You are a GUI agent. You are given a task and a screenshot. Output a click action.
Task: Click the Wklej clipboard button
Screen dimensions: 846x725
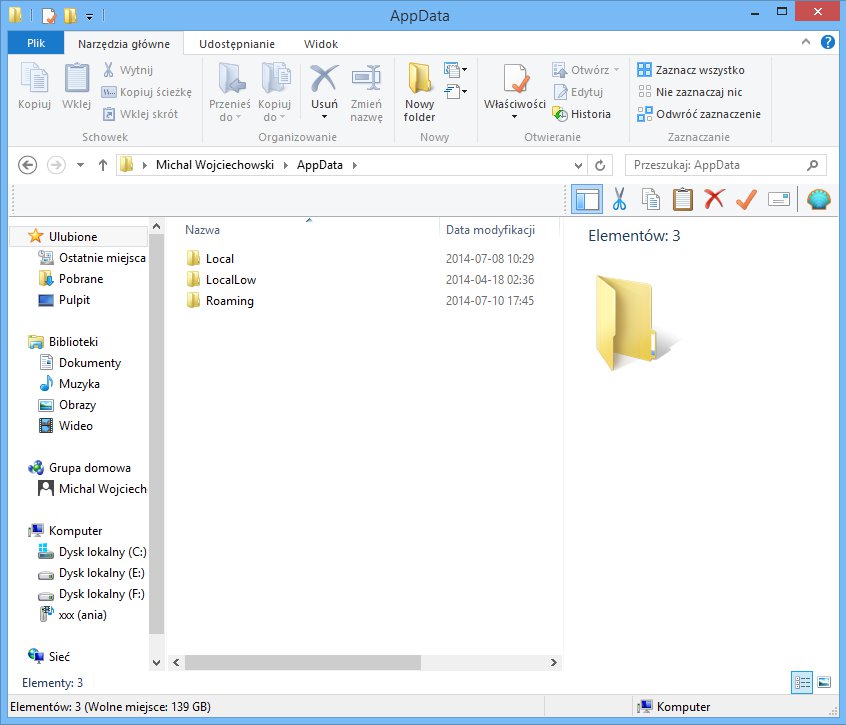coord(76,86)
